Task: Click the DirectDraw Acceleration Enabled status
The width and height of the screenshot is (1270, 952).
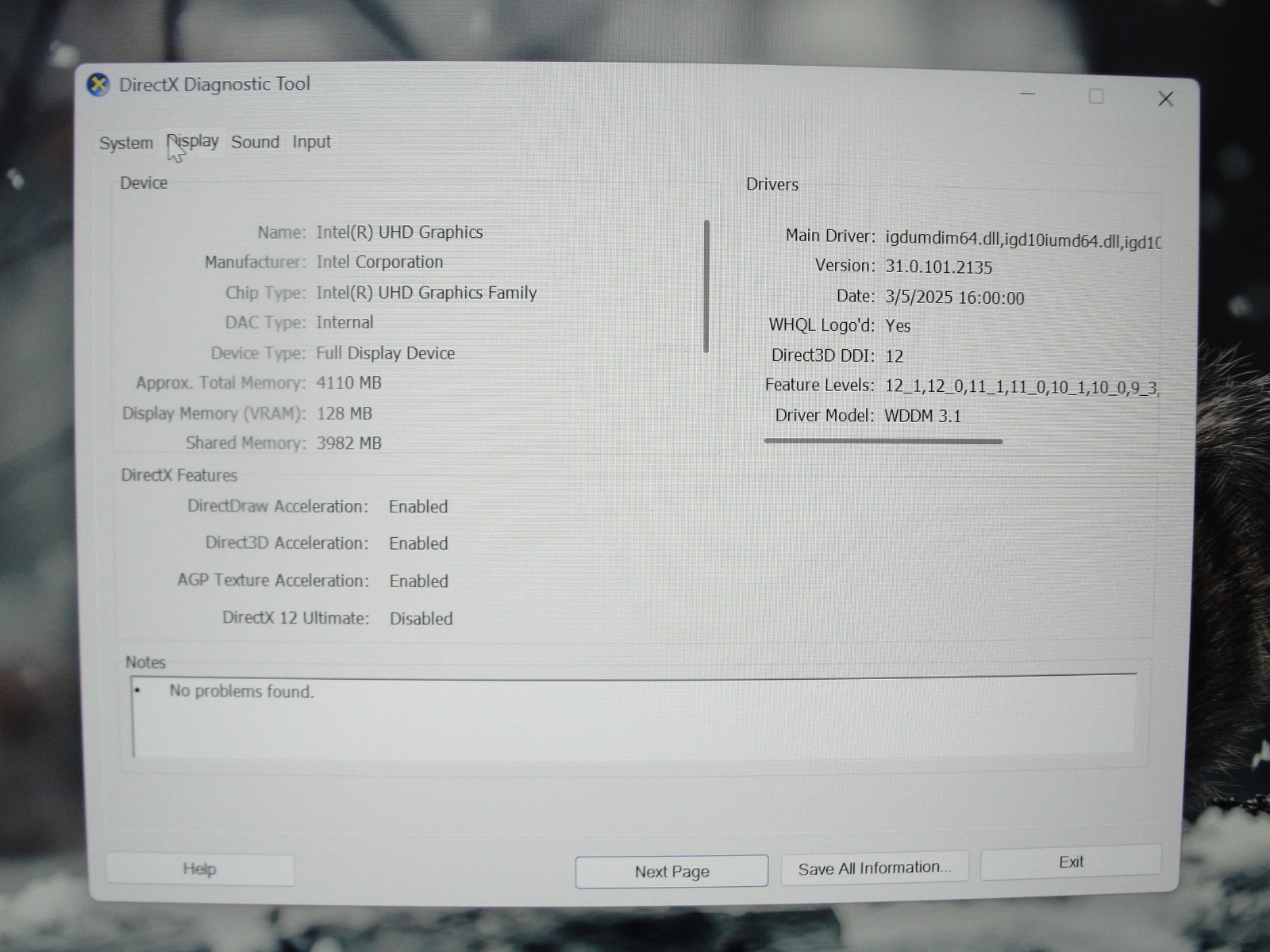Action: click(x=418, y=507)
